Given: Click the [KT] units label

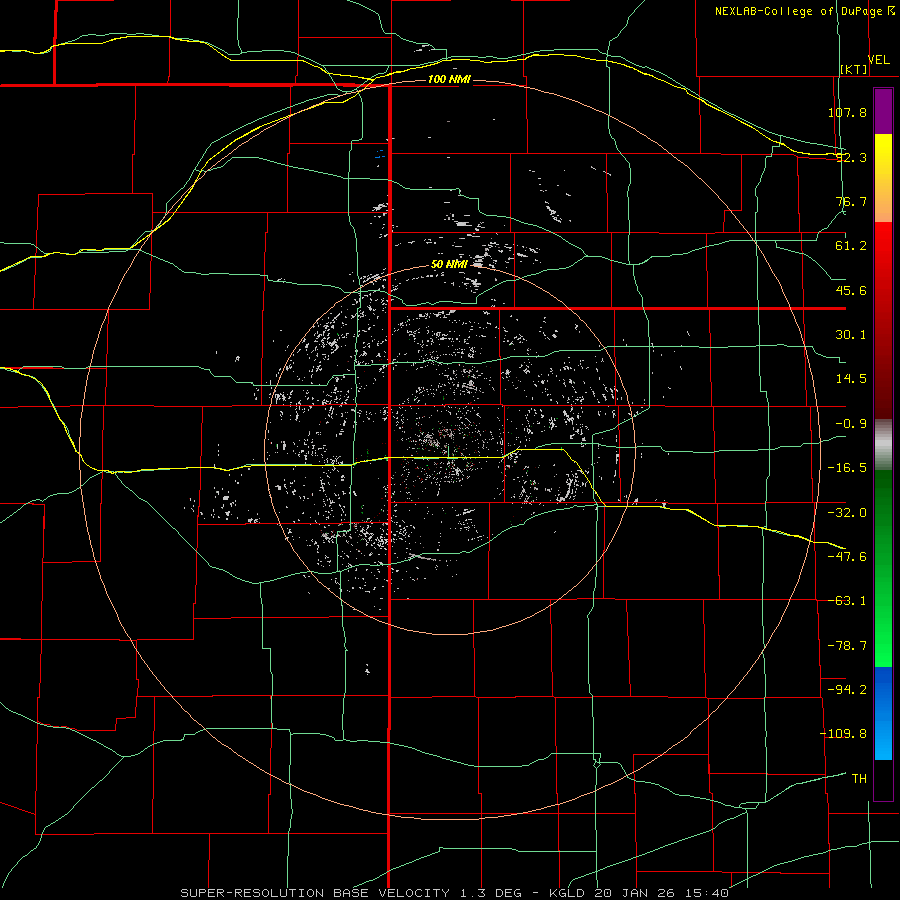Looking at the screenshot, I should point(854,69).
